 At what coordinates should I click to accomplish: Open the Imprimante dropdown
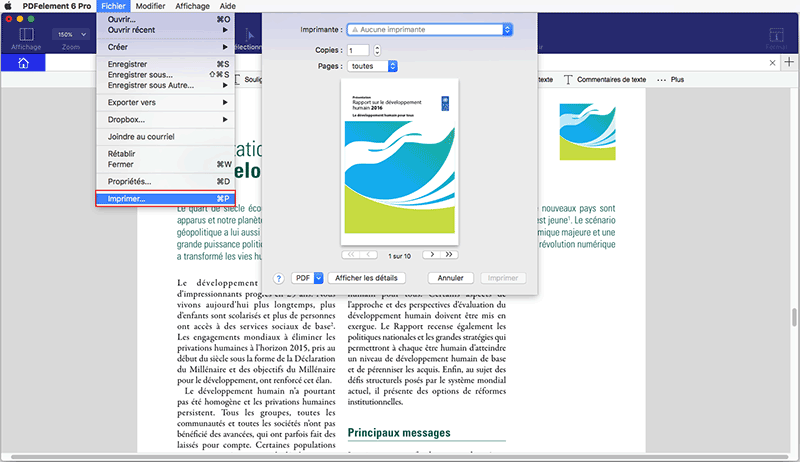tap(429, 30)
